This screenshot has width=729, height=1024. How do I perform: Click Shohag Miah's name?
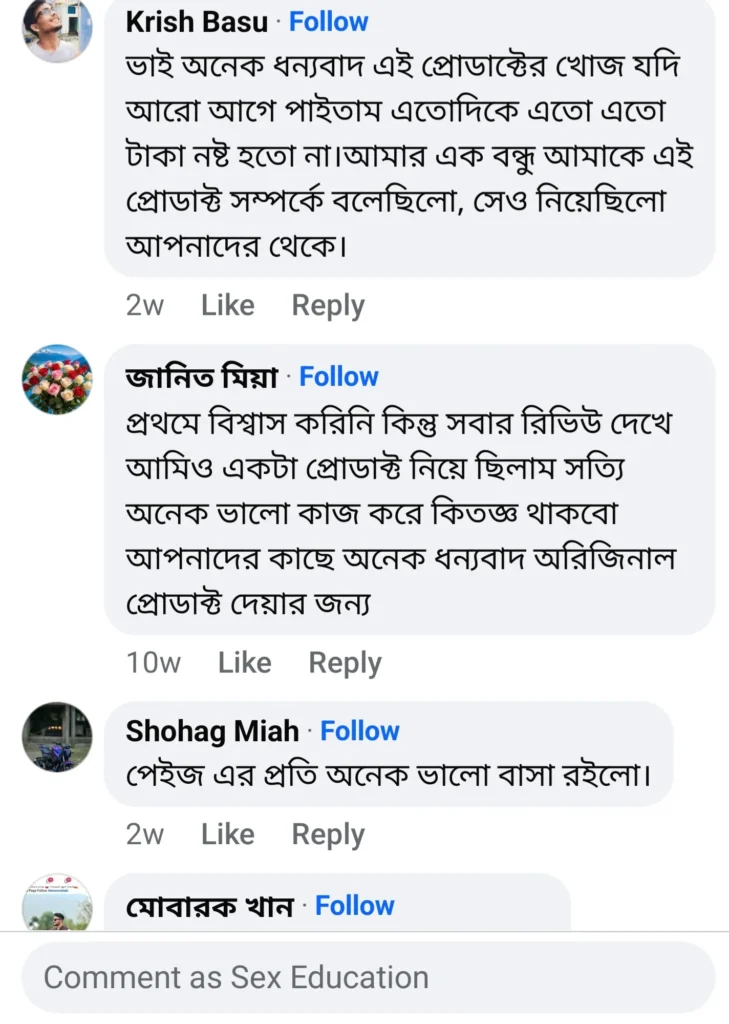pos(209,731)
